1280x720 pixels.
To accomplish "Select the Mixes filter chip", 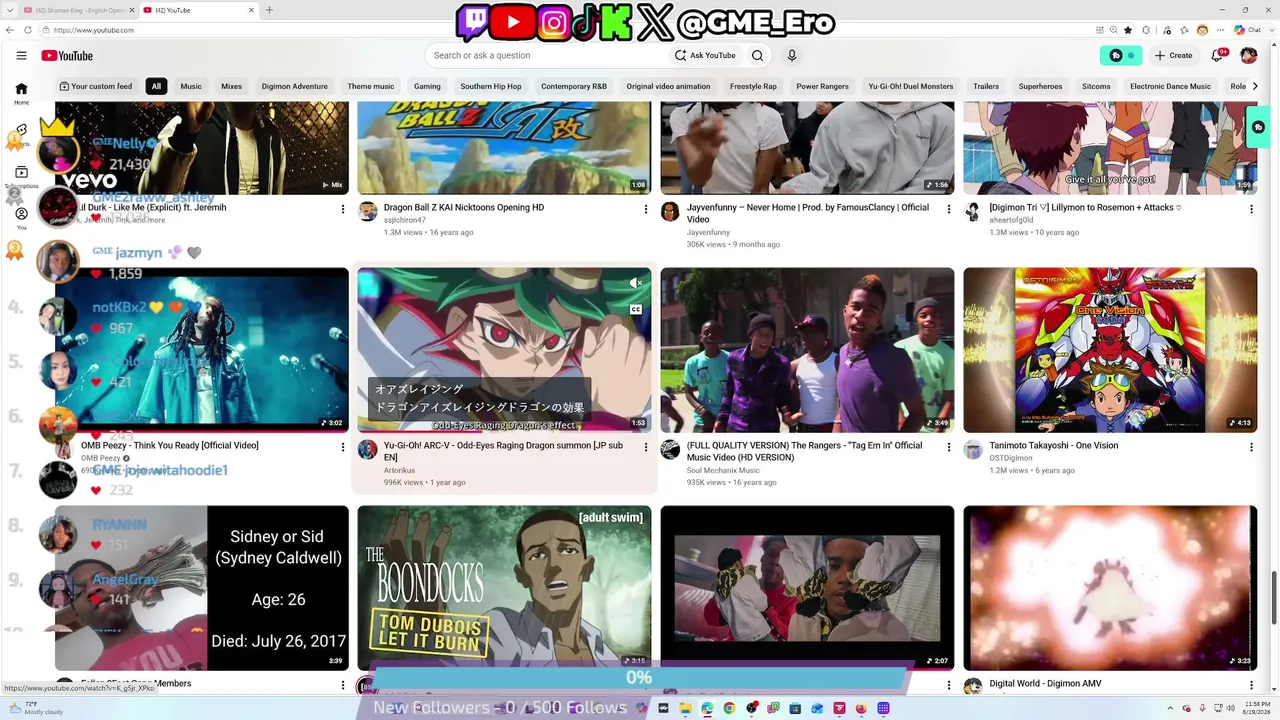I will (232, 86).
